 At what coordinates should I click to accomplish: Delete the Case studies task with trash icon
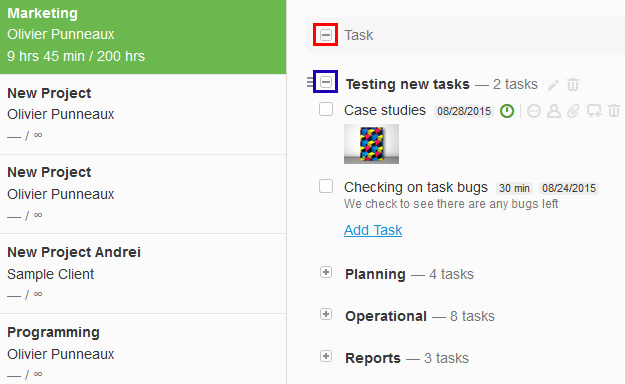614,111
